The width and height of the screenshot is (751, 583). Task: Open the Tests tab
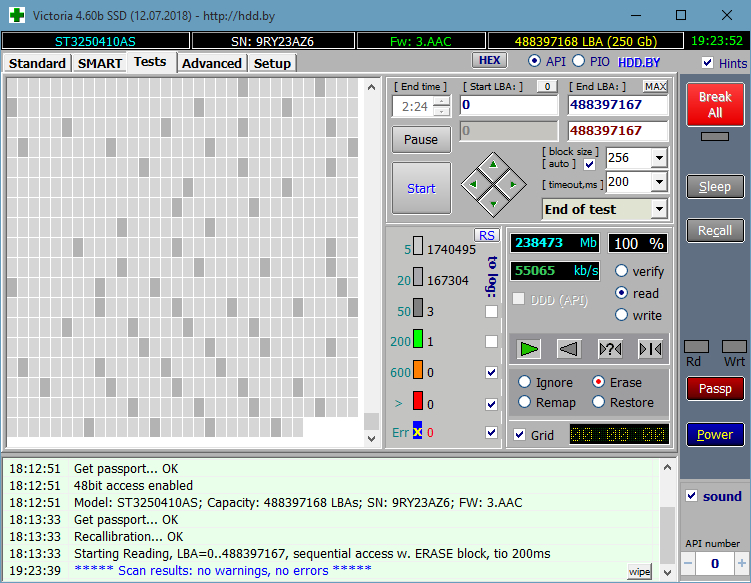click(150, 62)
